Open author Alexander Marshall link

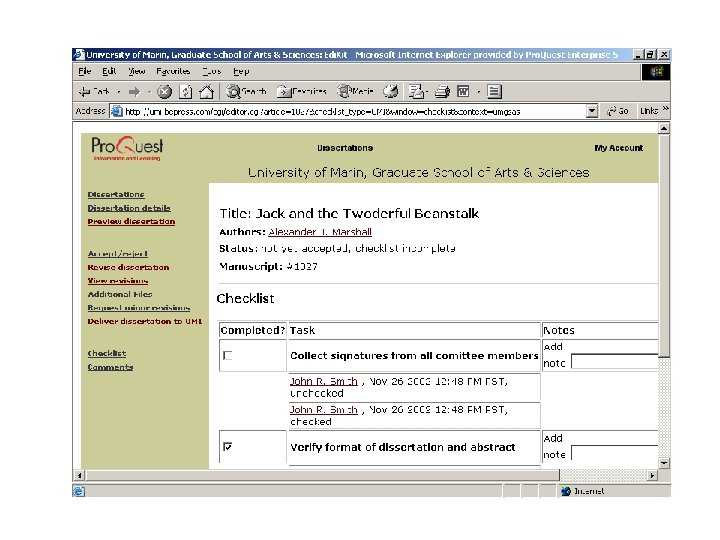click(x=320, y=232)
